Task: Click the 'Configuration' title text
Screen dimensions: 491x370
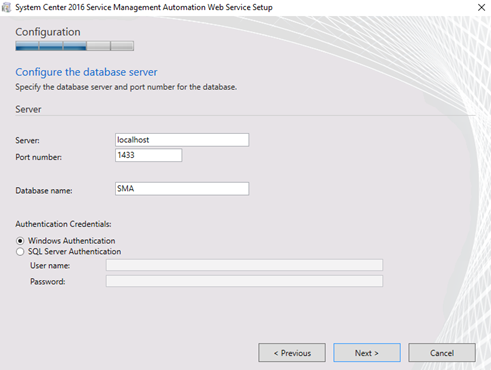Action: 48,32
